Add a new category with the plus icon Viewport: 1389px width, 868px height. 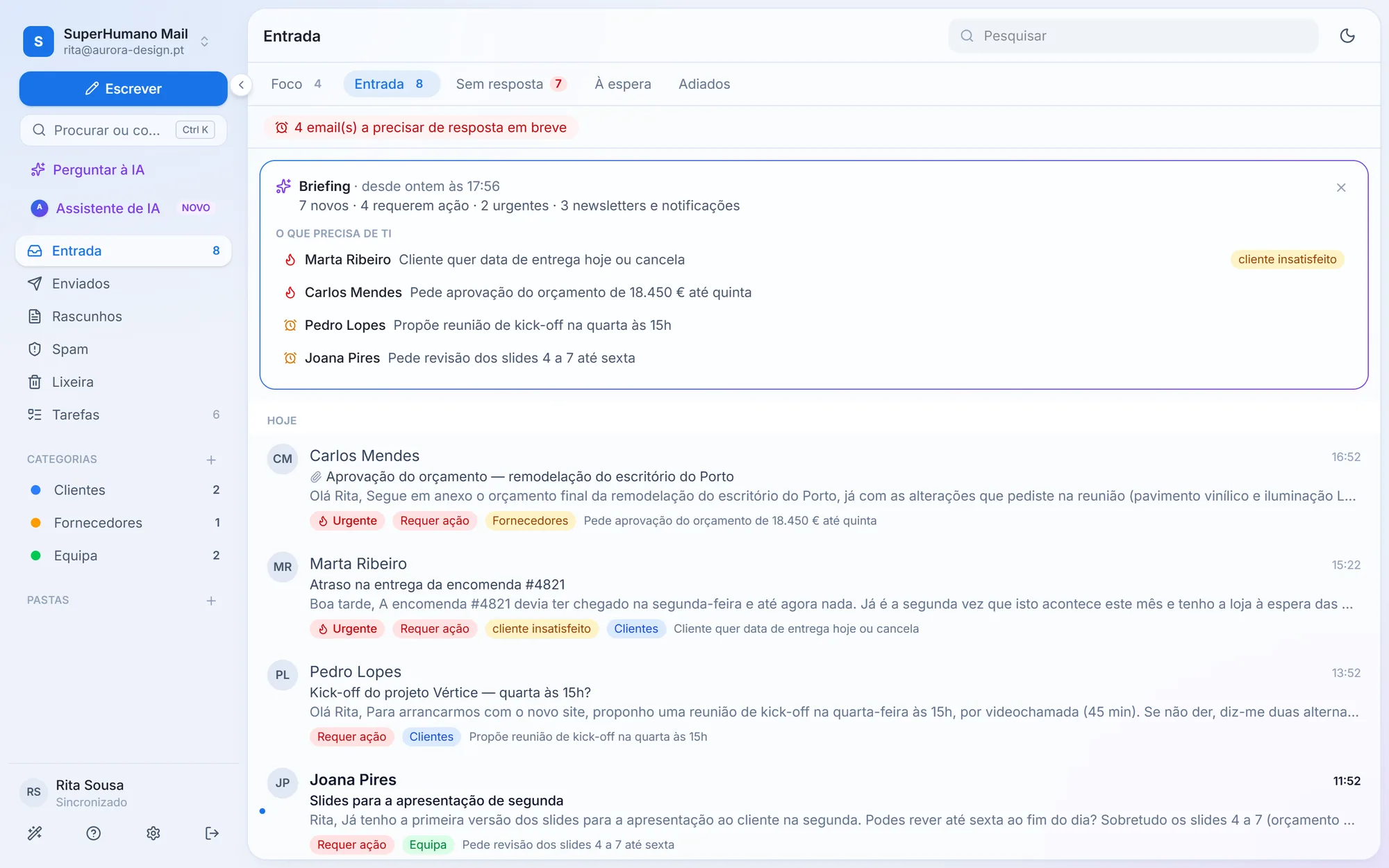tap(211, 460)
